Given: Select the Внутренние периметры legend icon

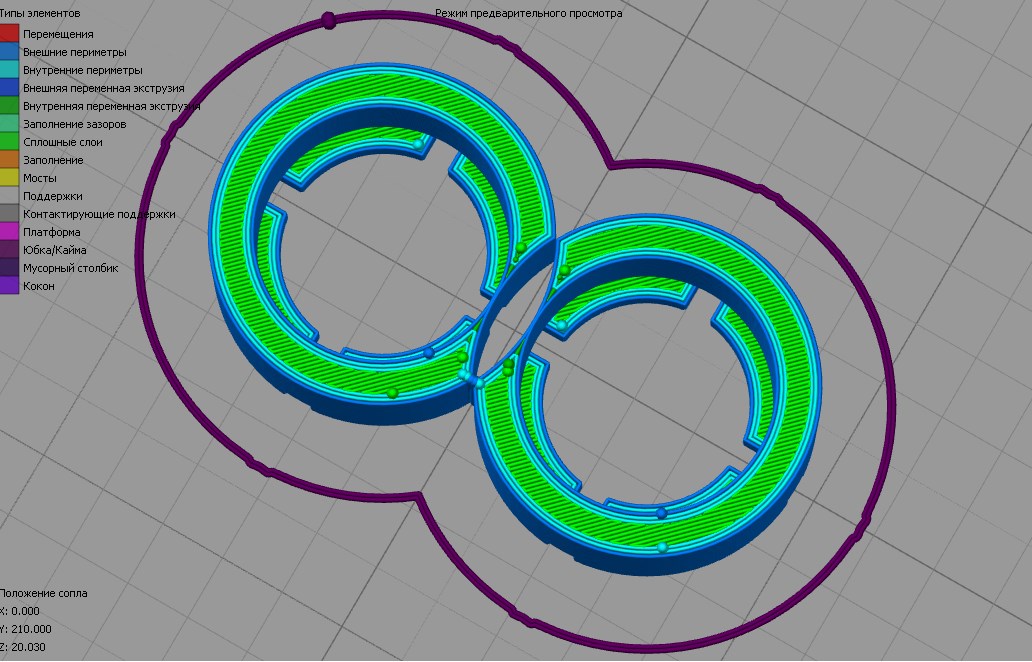Looking at the screenshot, I should [x=10, y=67].
